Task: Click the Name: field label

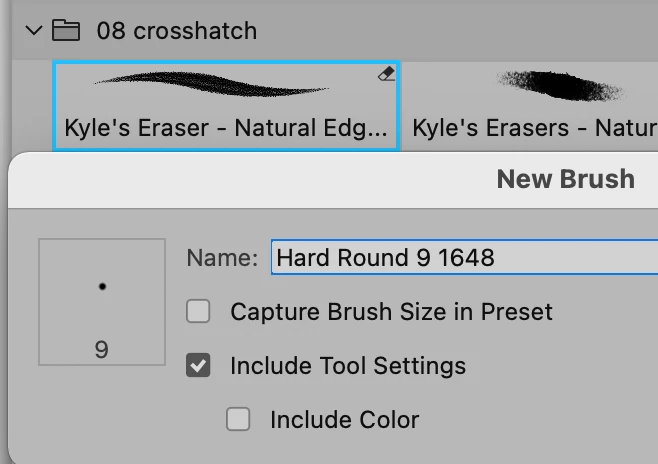Action: pos(222,258)
